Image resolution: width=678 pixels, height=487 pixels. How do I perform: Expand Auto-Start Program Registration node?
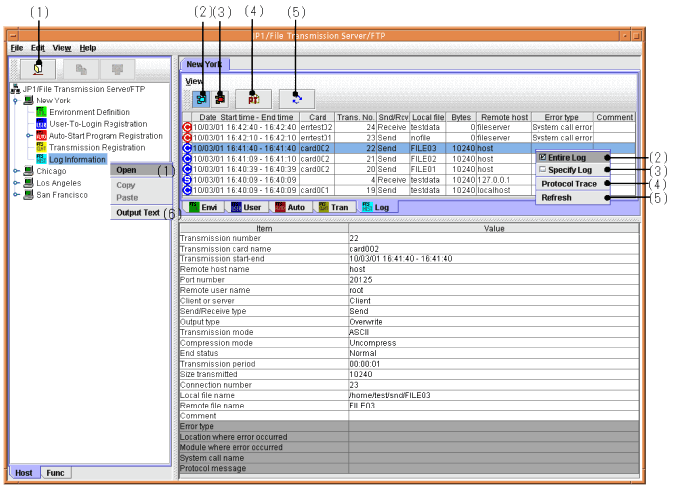tap(28, 135)
